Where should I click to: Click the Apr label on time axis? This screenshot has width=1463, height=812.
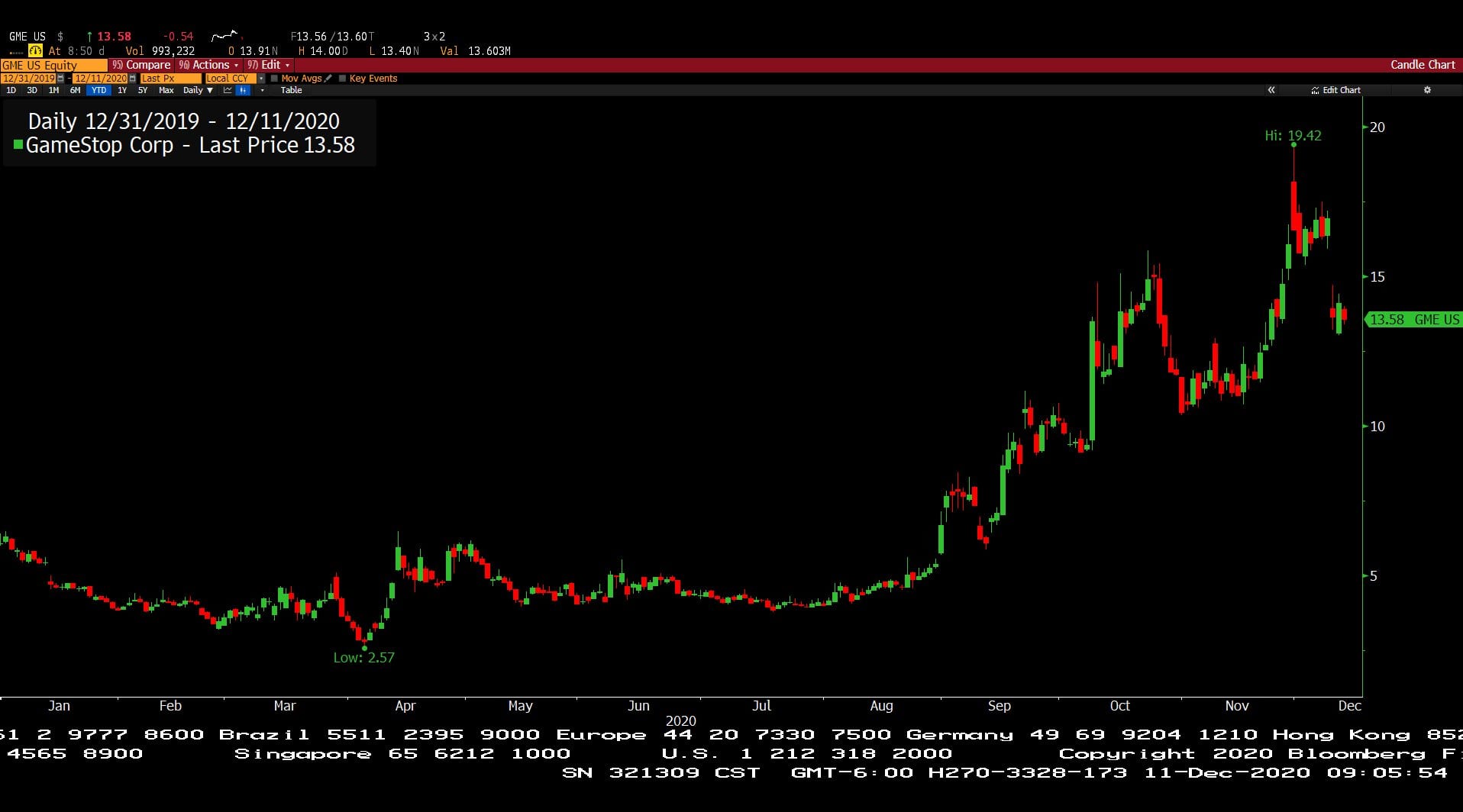[x=405, y=706]
